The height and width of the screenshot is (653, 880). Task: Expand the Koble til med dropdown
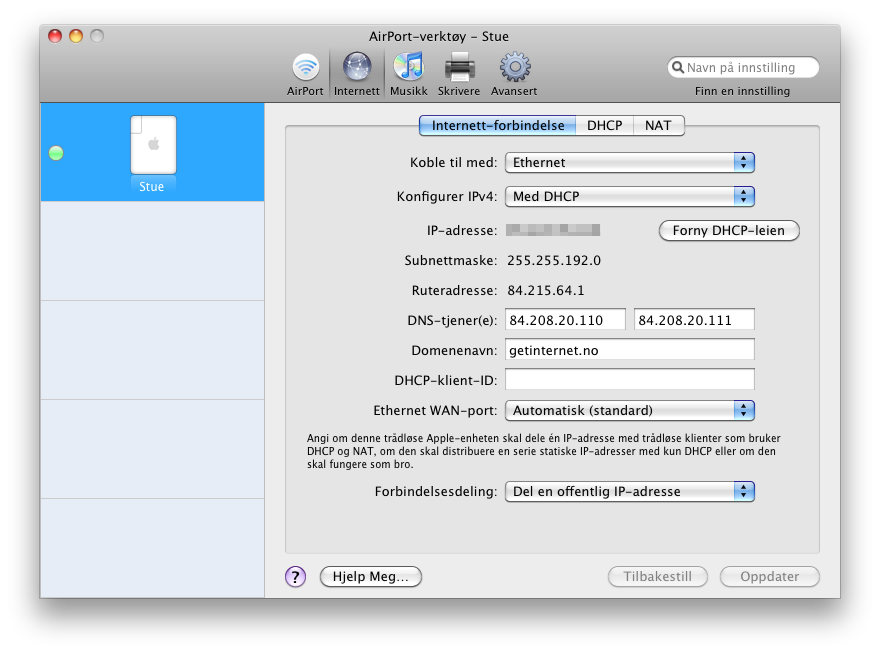tap(629, 162)
